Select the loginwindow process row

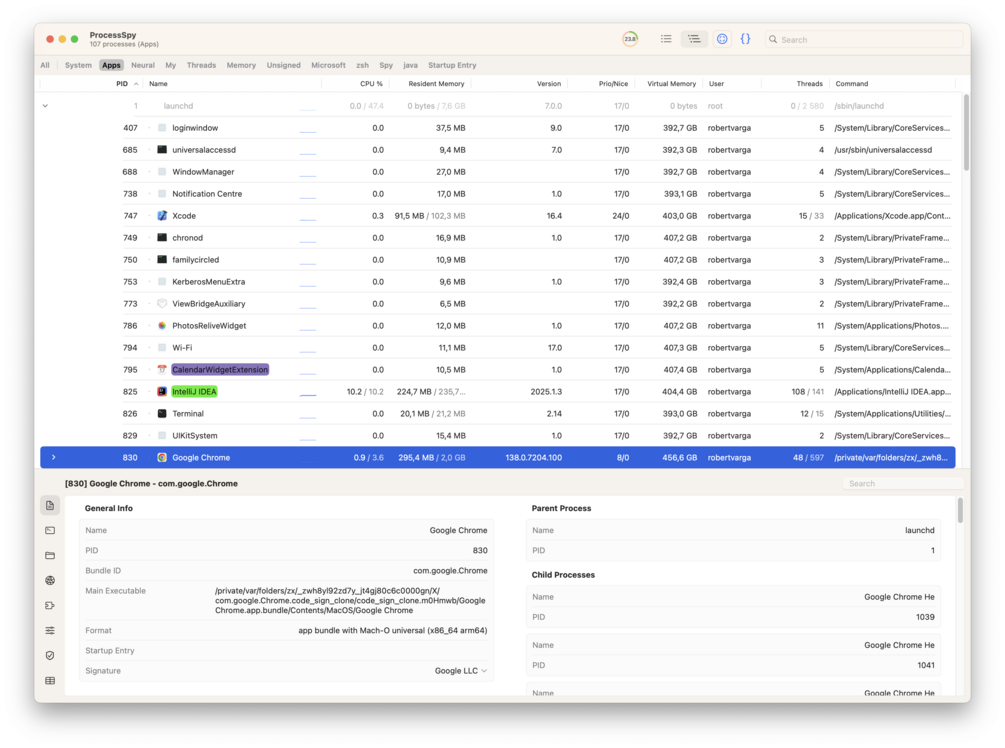pos(497,128)
